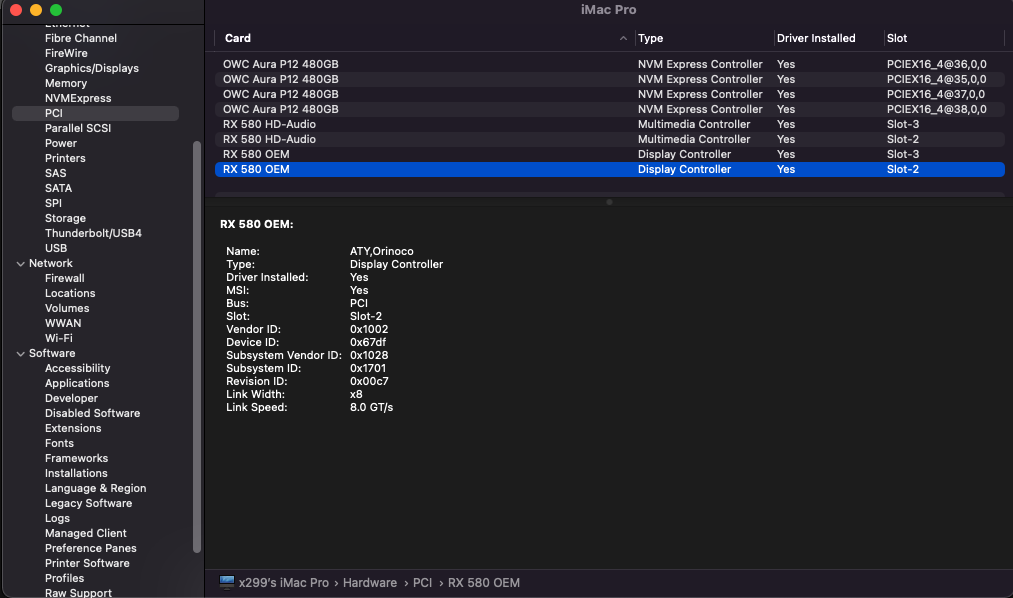
Task: Select RX 580 HD-Audio row in Slot-2
Action: (x=609, y=139)
